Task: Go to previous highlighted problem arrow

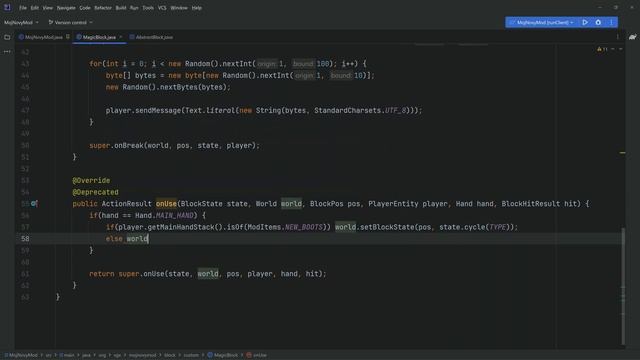Action: click(x=613, y=49)
